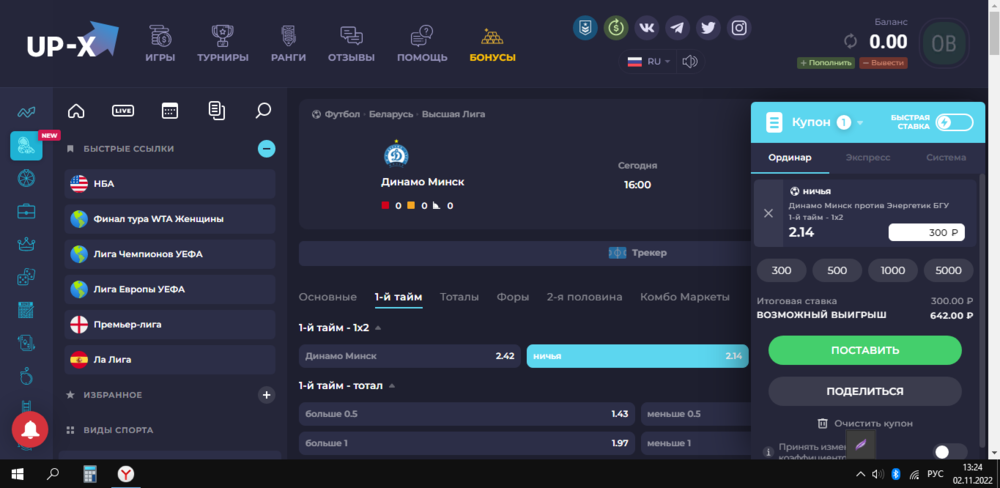The image size is (1000, 488).
Task: Click Очистить купон link
Action: click(x=865, y=424)
